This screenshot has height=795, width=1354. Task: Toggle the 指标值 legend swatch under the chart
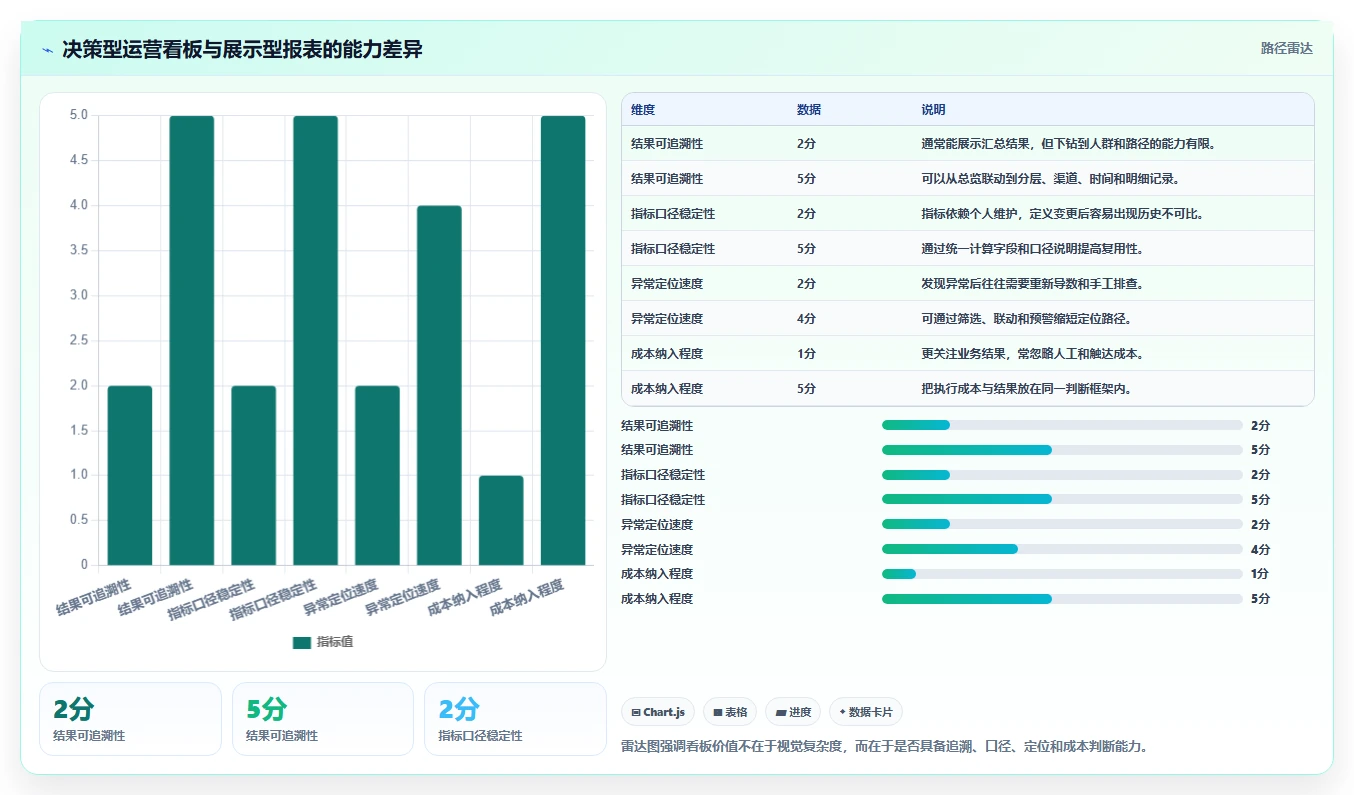tap(302, 642)
